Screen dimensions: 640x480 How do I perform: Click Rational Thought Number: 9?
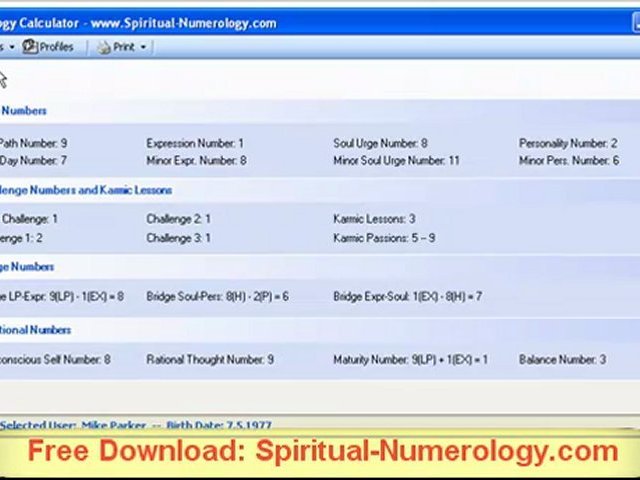(209, 359)
